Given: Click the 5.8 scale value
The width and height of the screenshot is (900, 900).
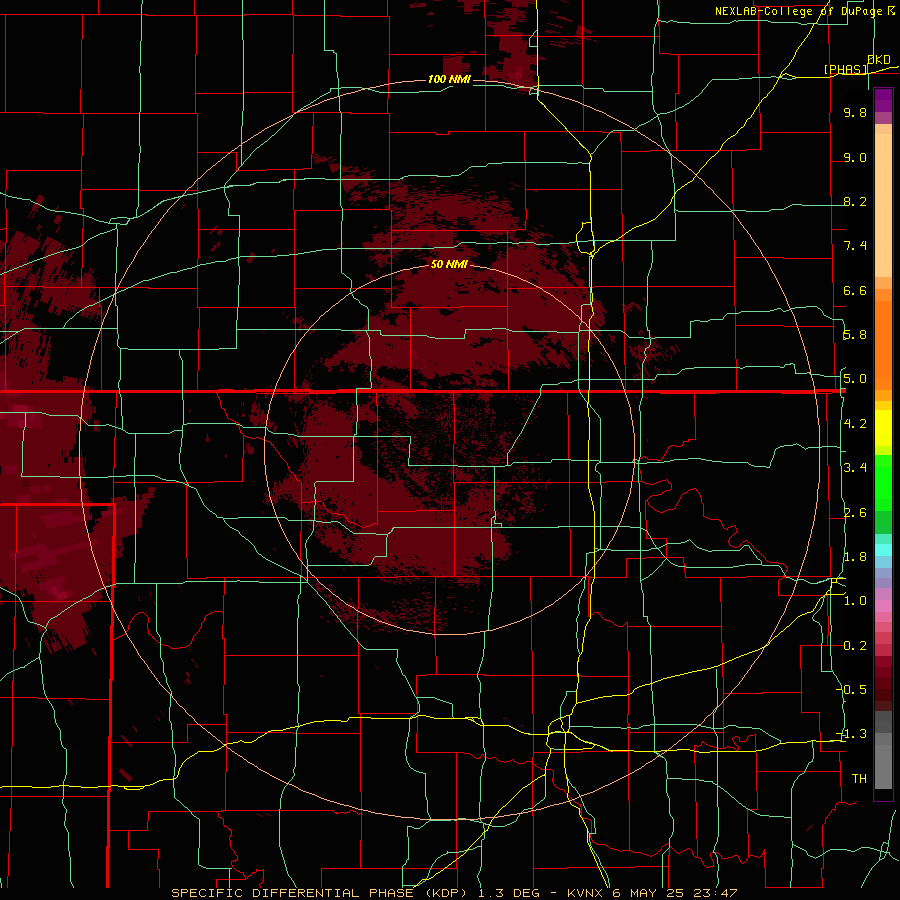Looking at the screenshot, I should 855,335.
